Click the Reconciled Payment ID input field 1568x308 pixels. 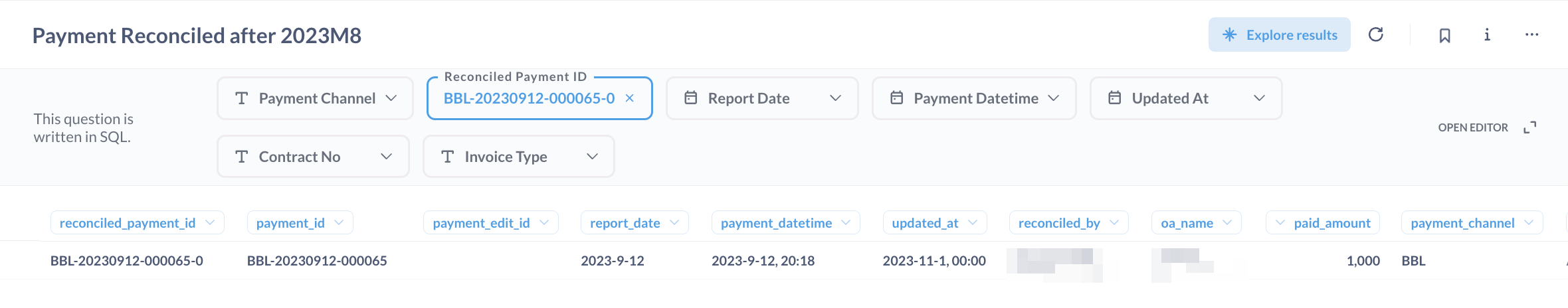pos(529,98)
